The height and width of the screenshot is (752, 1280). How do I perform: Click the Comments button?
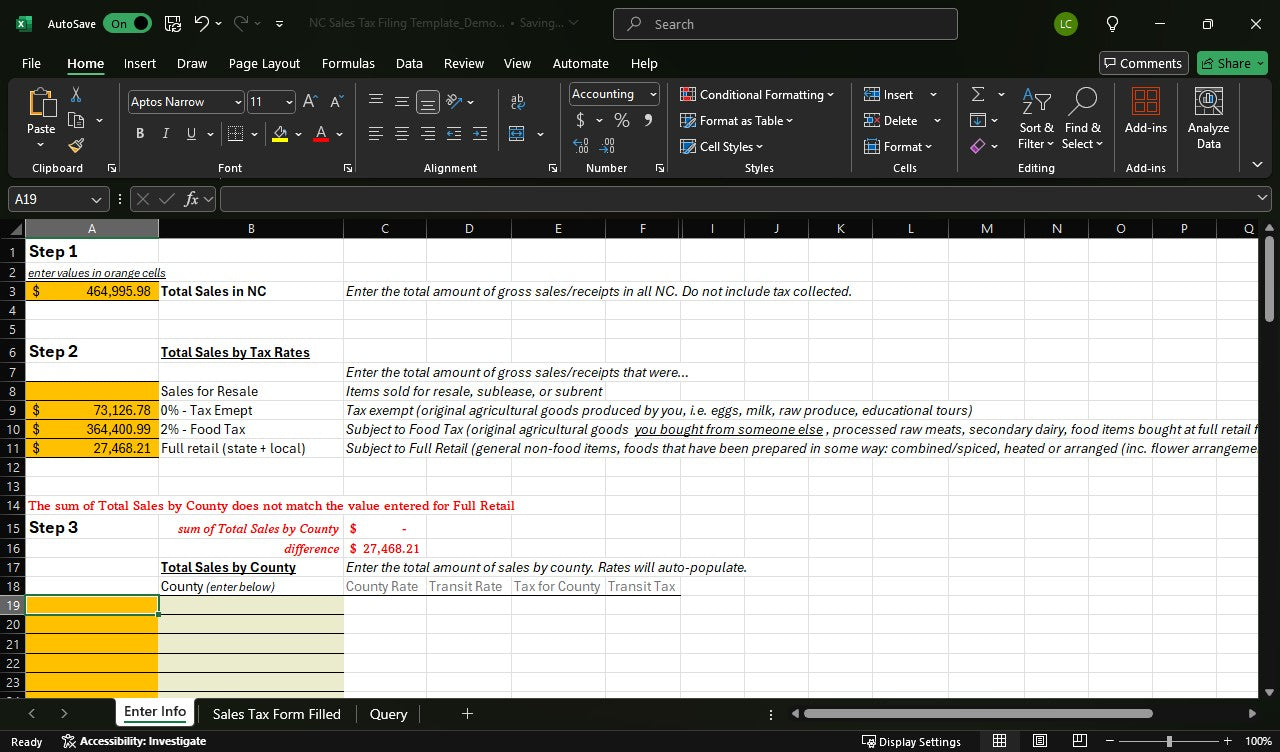click(x=1143, y=63)
